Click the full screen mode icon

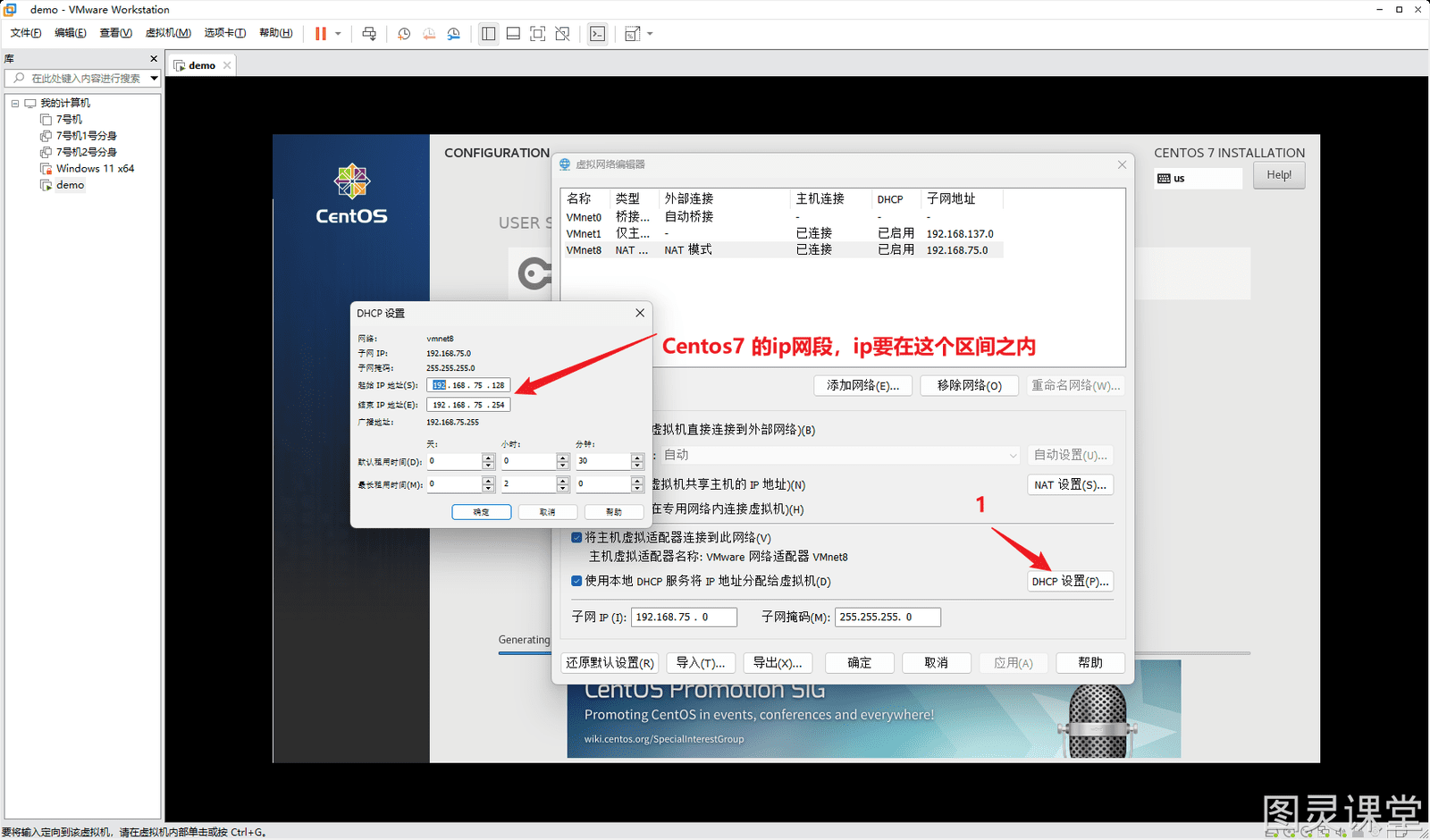(537, 34)
